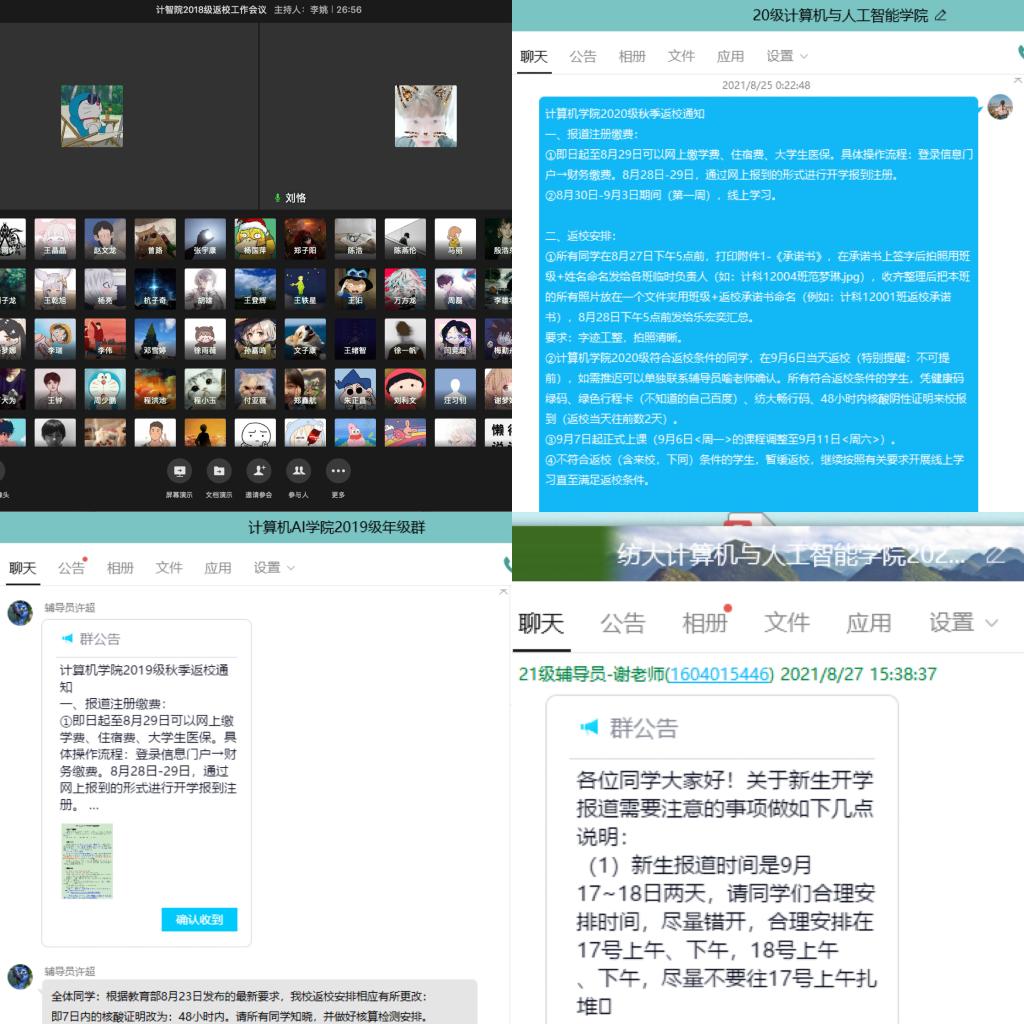Click the 1604015446 account link
The height and width of the screenshot is (1024, 1024).
coord(719,675)
